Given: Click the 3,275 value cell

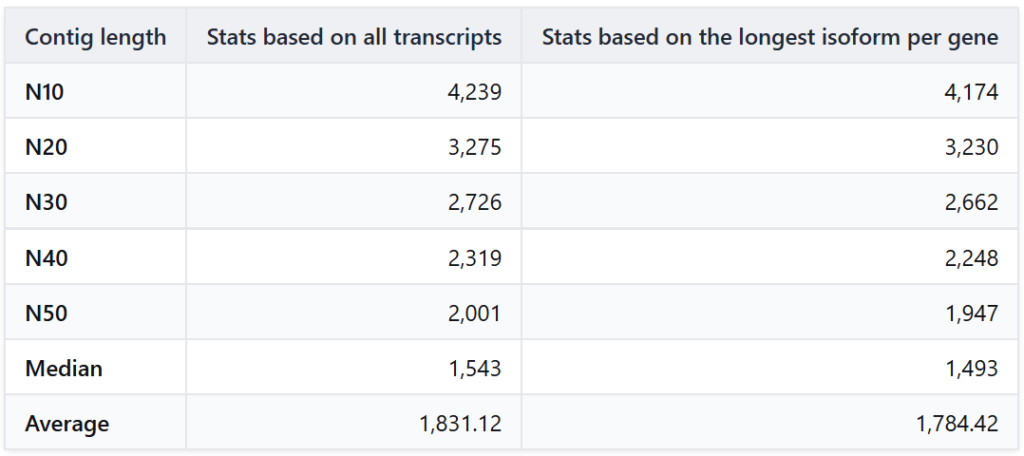Looking at the screenshot, I should click(474, 147).
